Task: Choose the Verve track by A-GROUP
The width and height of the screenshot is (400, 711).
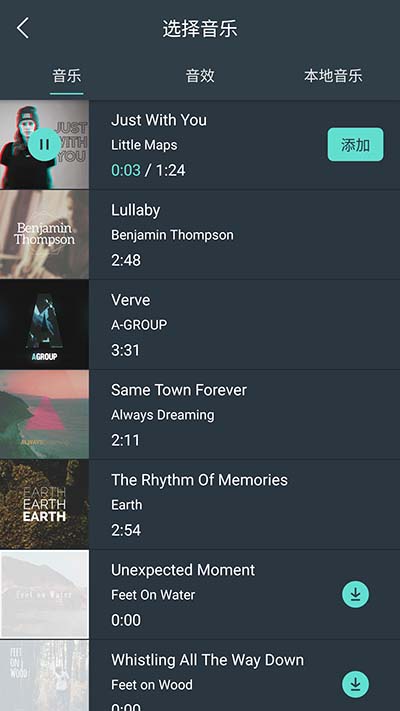Action: pyautogui.click(x=244, y=324)
